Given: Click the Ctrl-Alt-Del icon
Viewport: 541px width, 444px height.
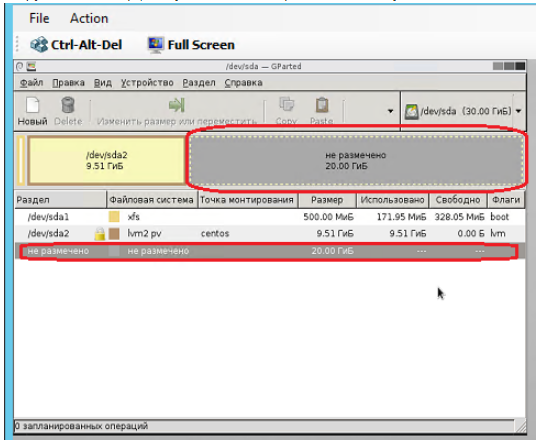Looking at the screenshot, I should pos(39,45).
